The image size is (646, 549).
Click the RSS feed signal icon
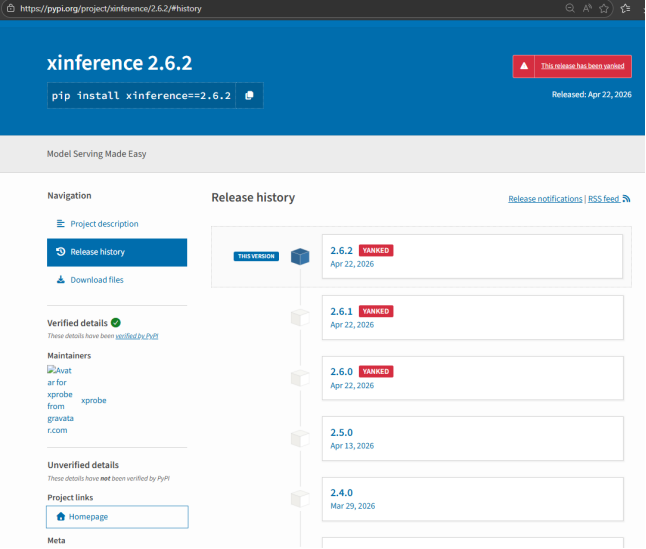(x=626, y=199)
